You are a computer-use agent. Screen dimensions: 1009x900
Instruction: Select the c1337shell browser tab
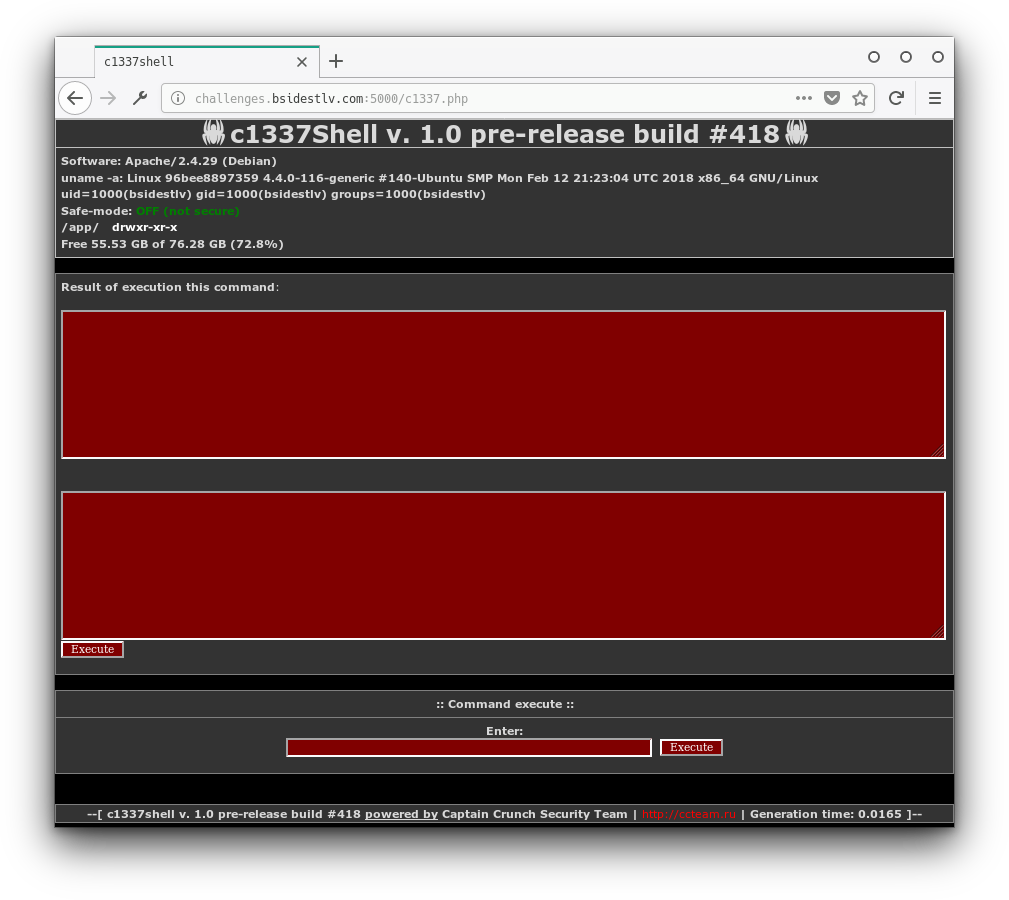[x=190, y=61]
